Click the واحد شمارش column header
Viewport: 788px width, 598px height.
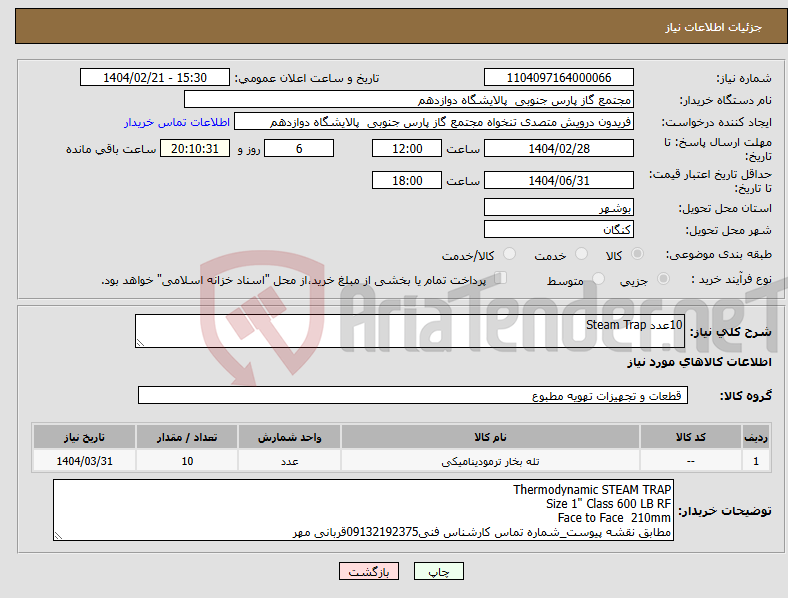(289, 437)
